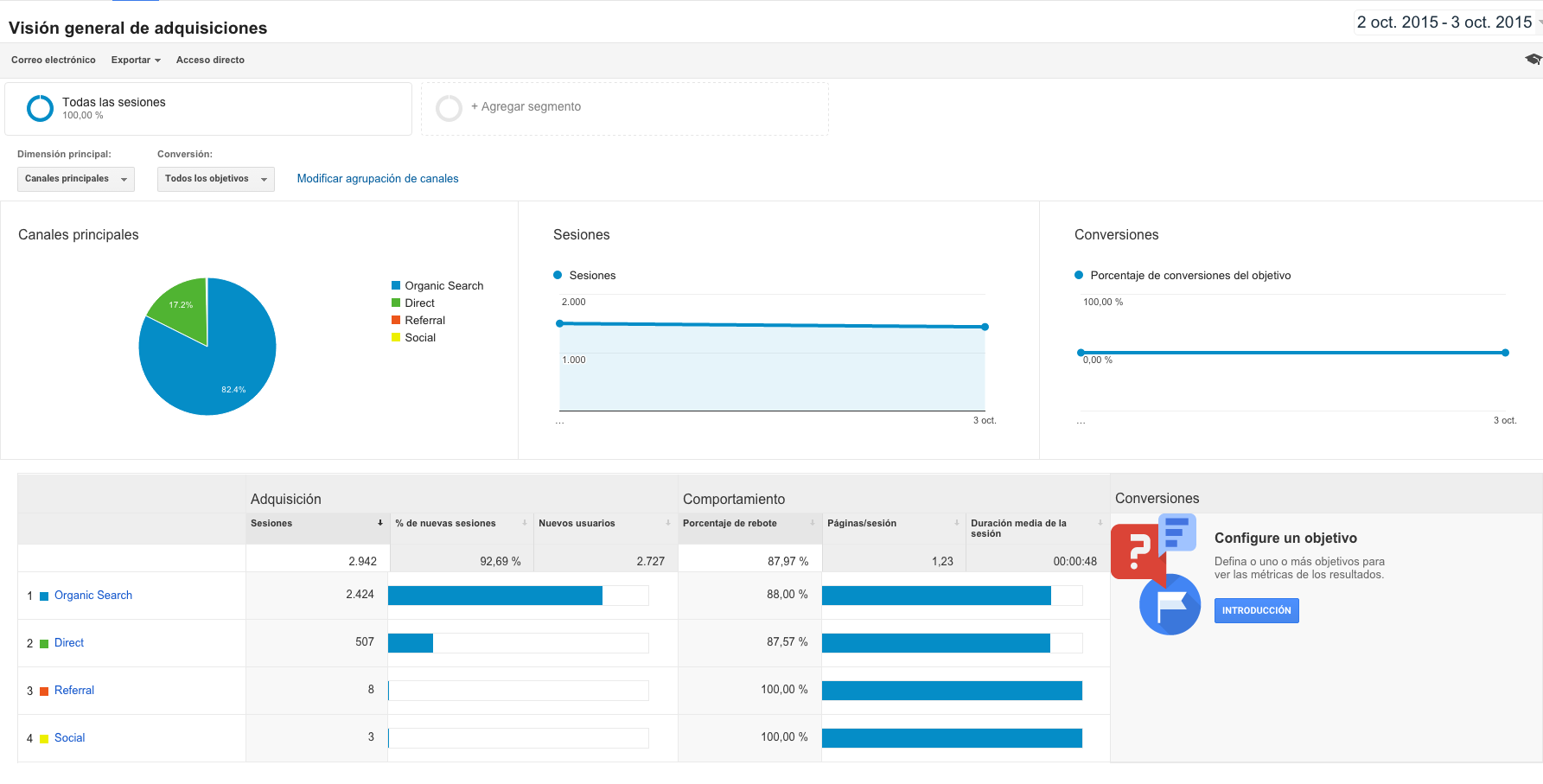Click the empty segment circle icon

coord(449,108)
